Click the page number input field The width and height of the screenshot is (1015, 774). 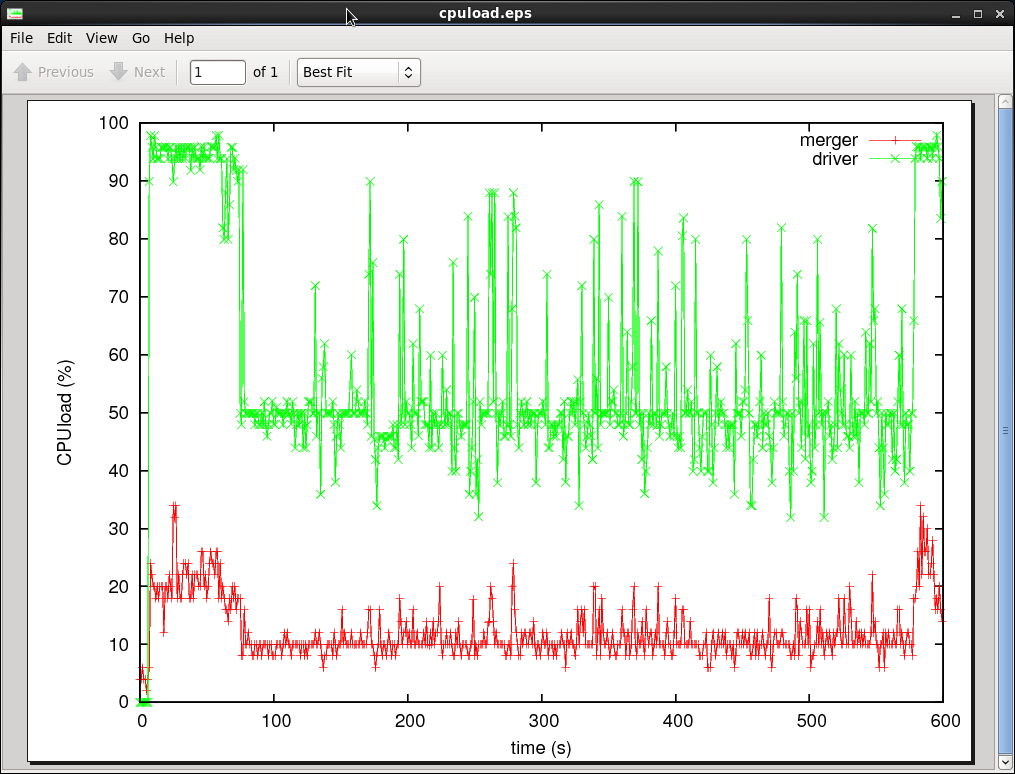(x=217, y=72)
